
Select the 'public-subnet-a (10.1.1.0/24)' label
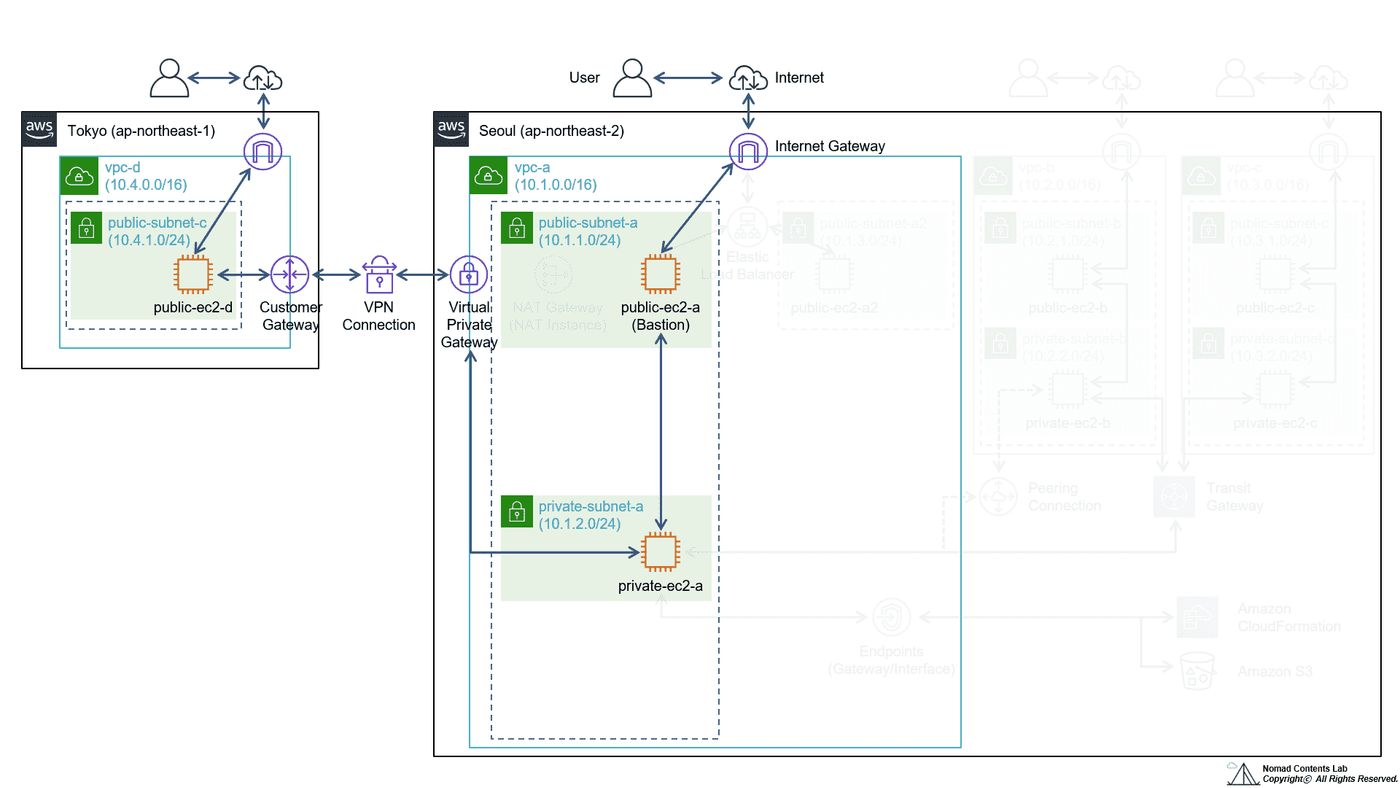(x=588, y=231)
